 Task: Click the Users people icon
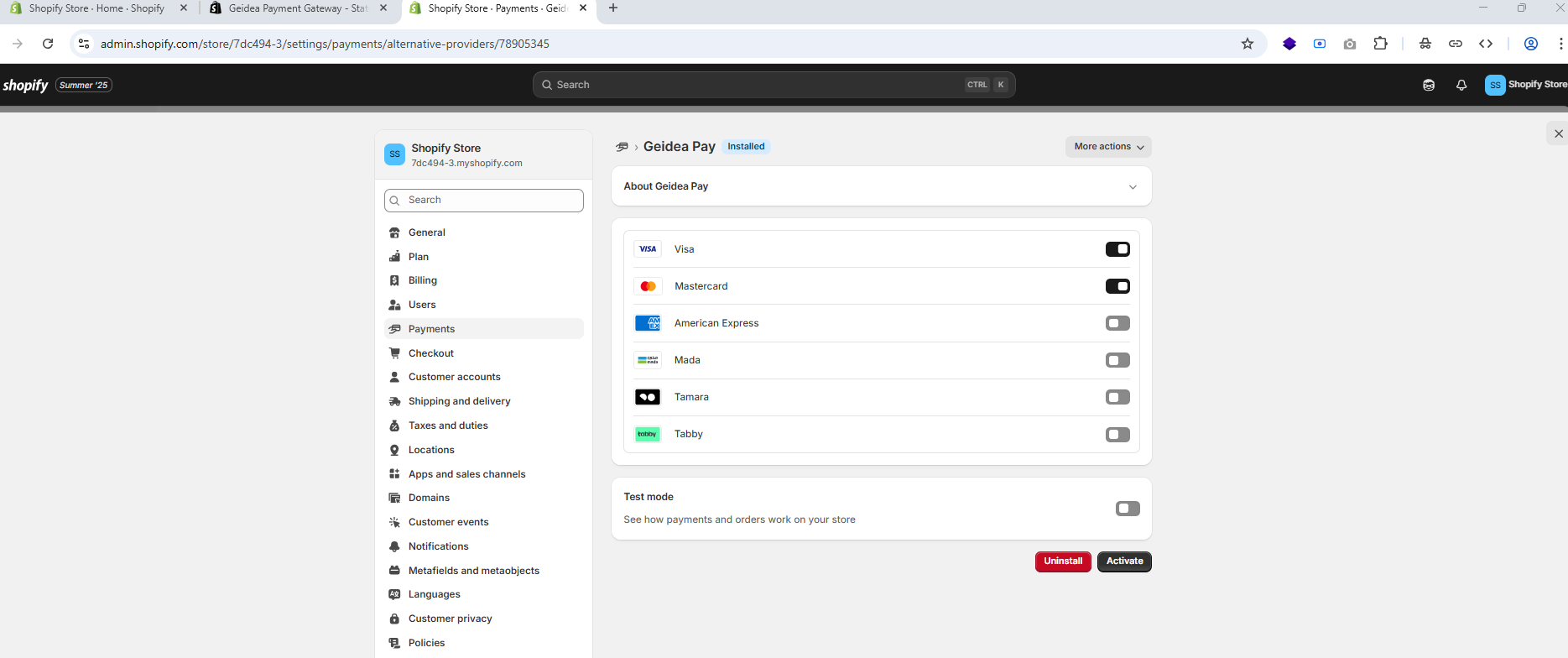tap(394, 305)
